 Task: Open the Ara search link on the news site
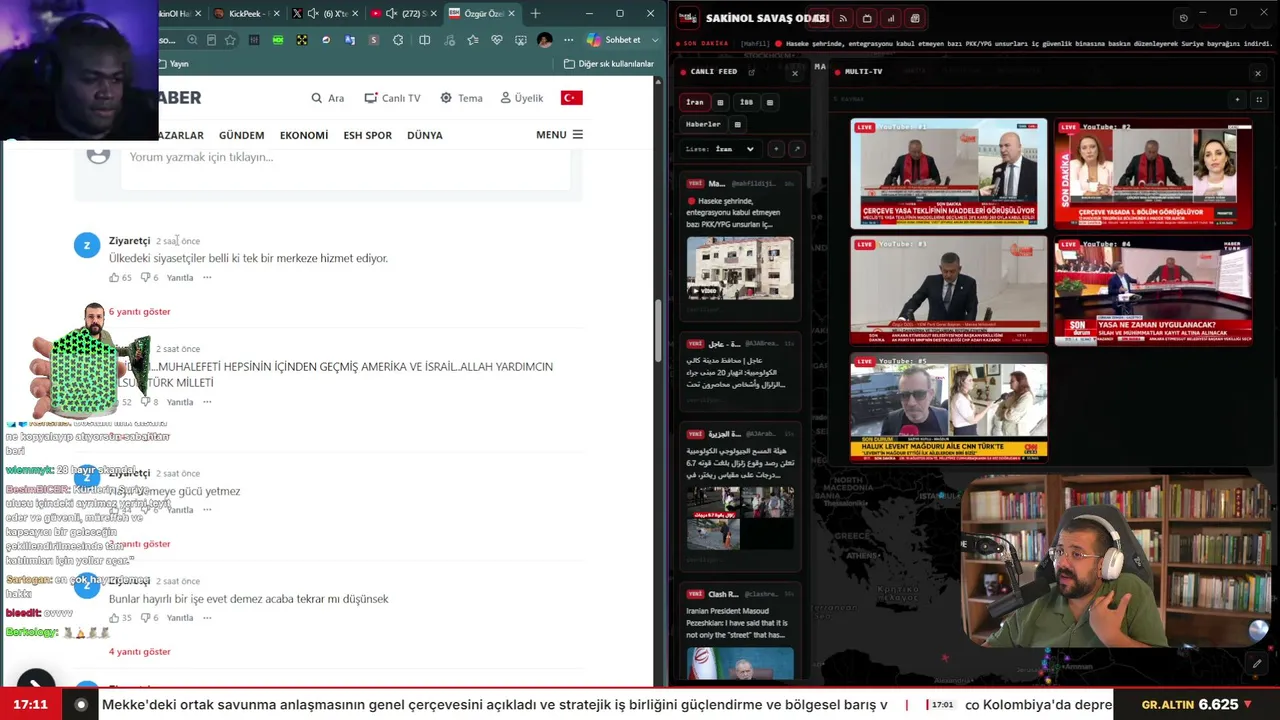coord(328,98)
